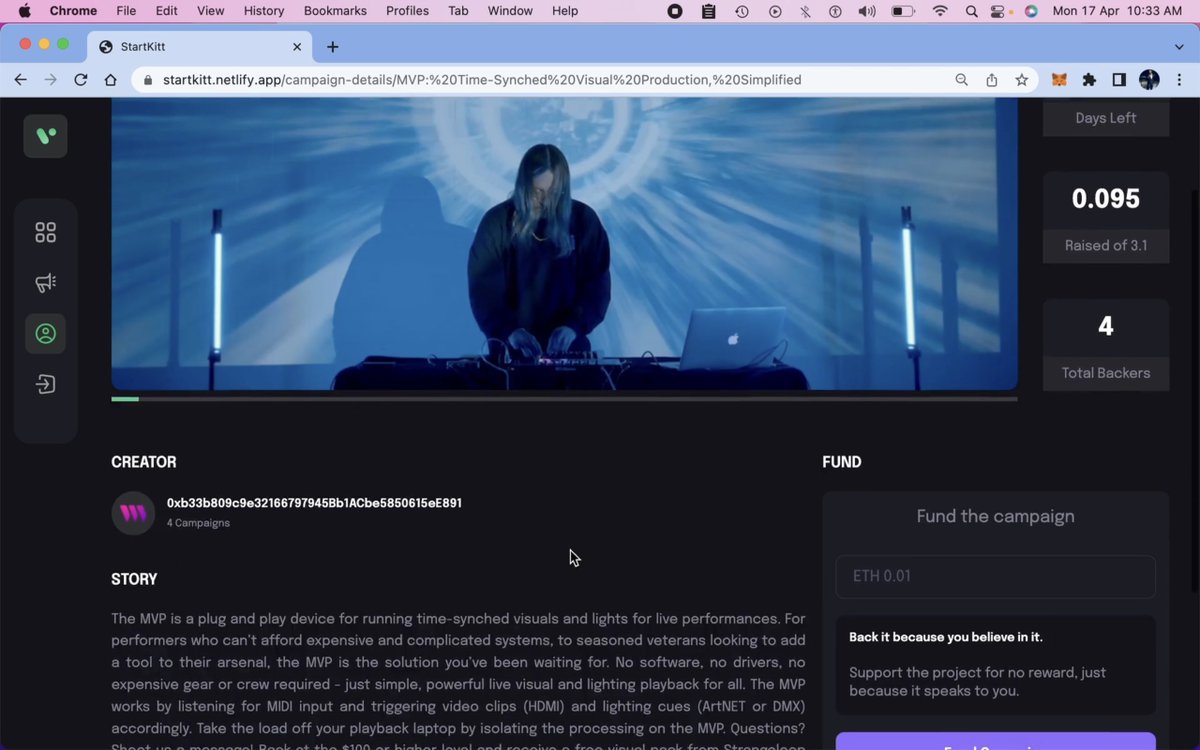Image resolution: width=1200 pixels, height=750 pixels.
Task: Open the Profiles menu
Action: [x=407, y=11]
